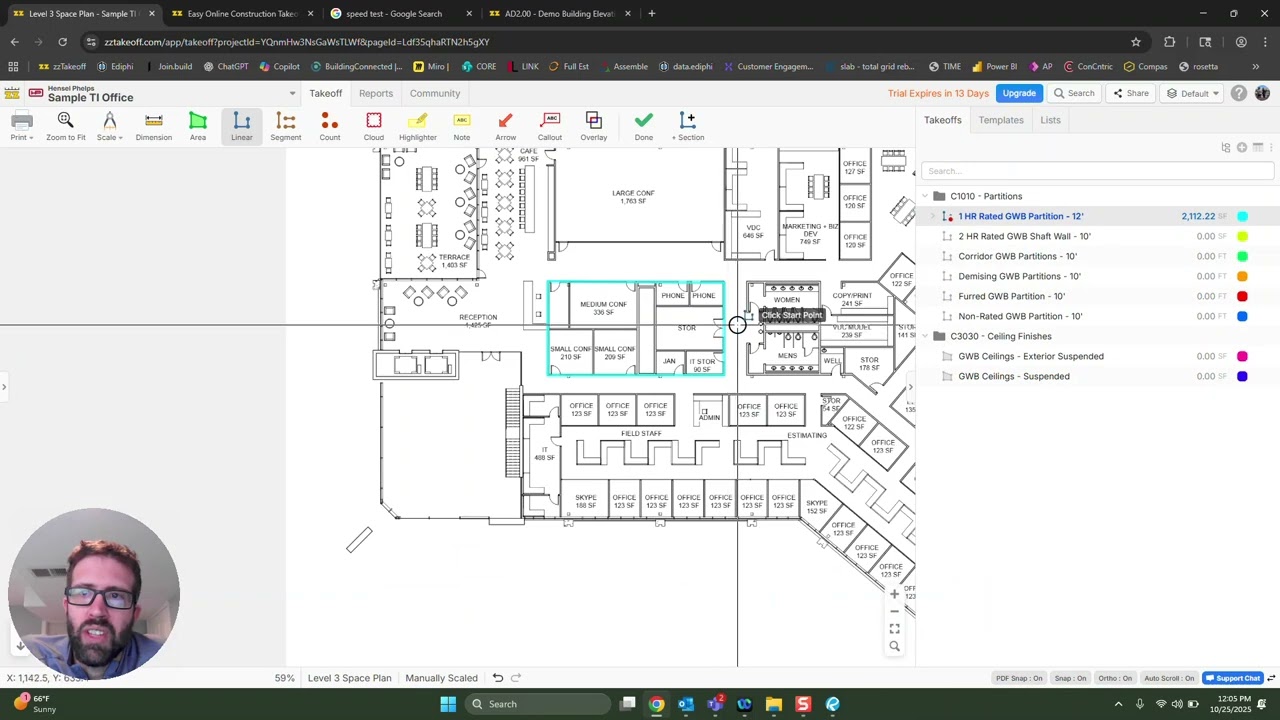
Task: Click the red swatch for Furred GWB Partition
Action: 1242,296
